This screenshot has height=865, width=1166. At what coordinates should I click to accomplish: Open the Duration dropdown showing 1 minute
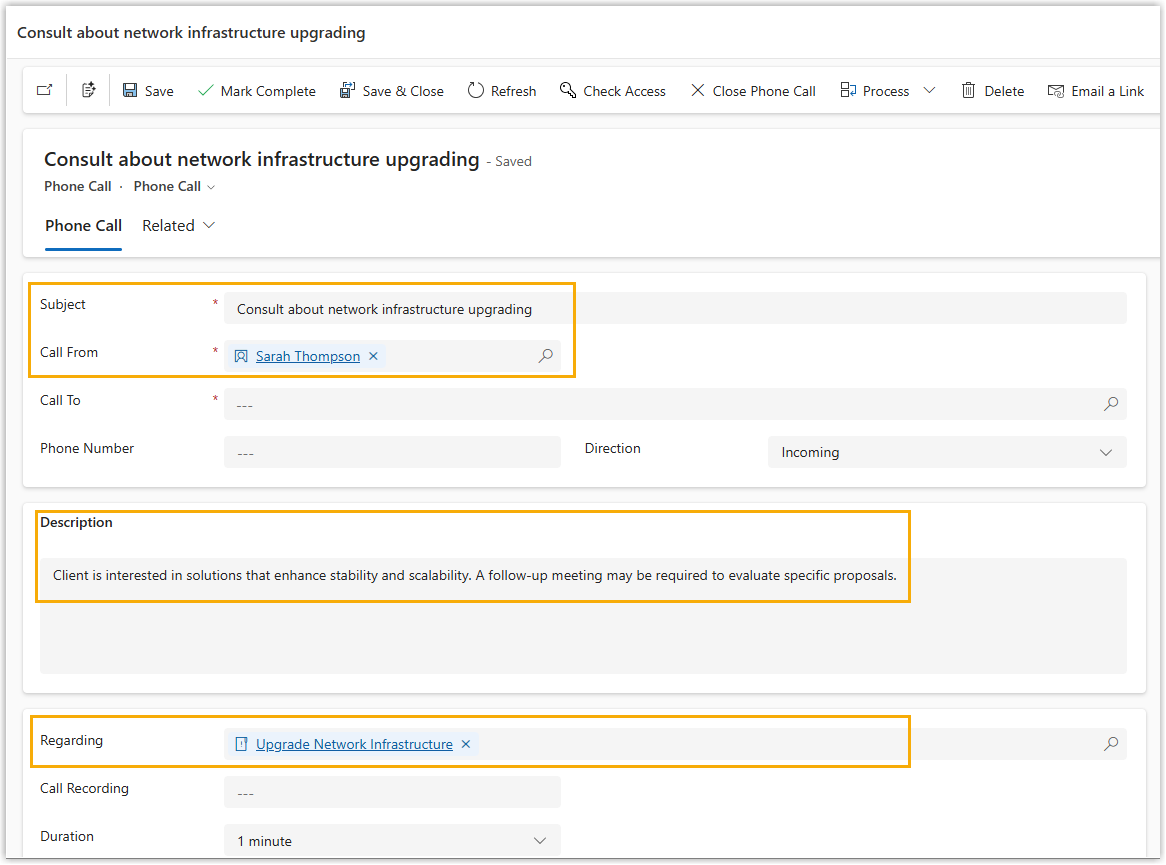tap(392, 841)
